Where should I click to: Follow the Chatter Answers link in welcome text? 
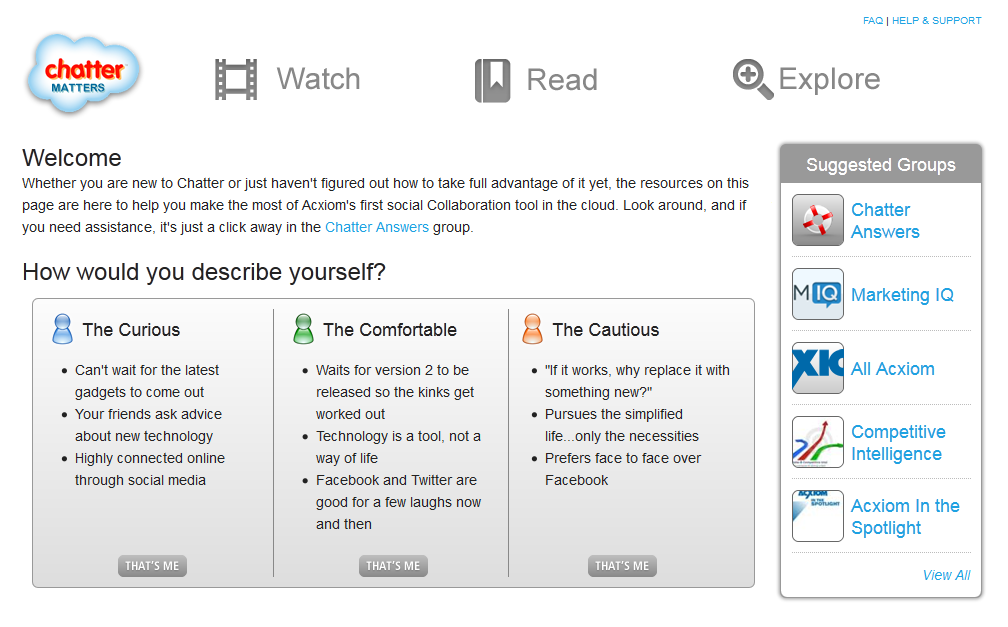pyautogui.click(x=377, y=227)
